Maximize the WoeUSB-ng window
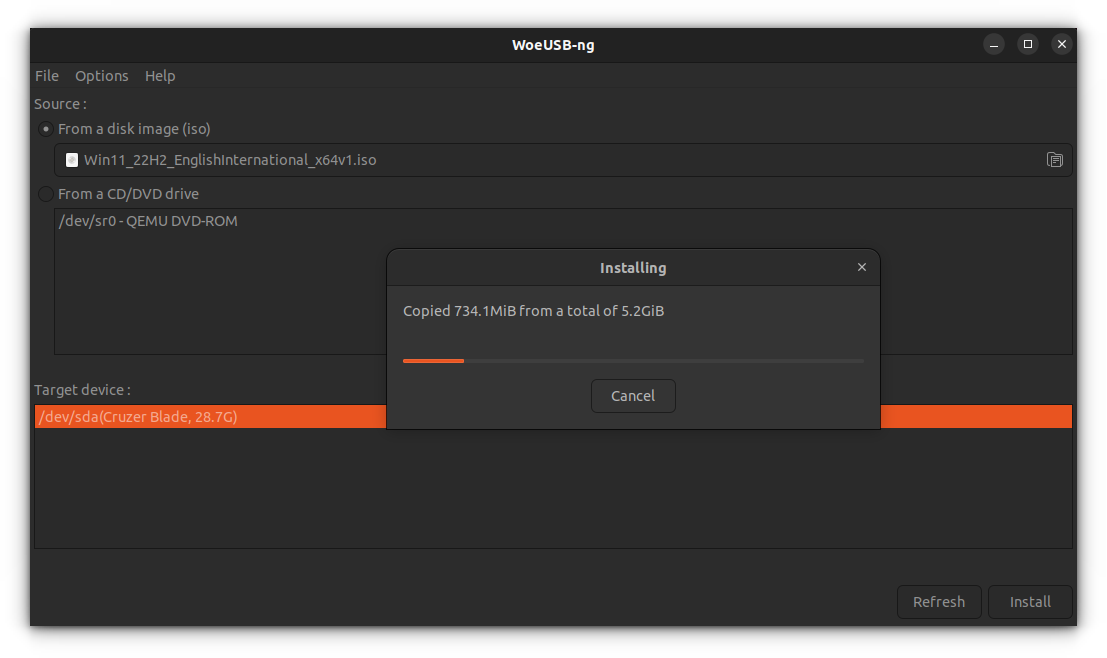 tap(1027, 44)
